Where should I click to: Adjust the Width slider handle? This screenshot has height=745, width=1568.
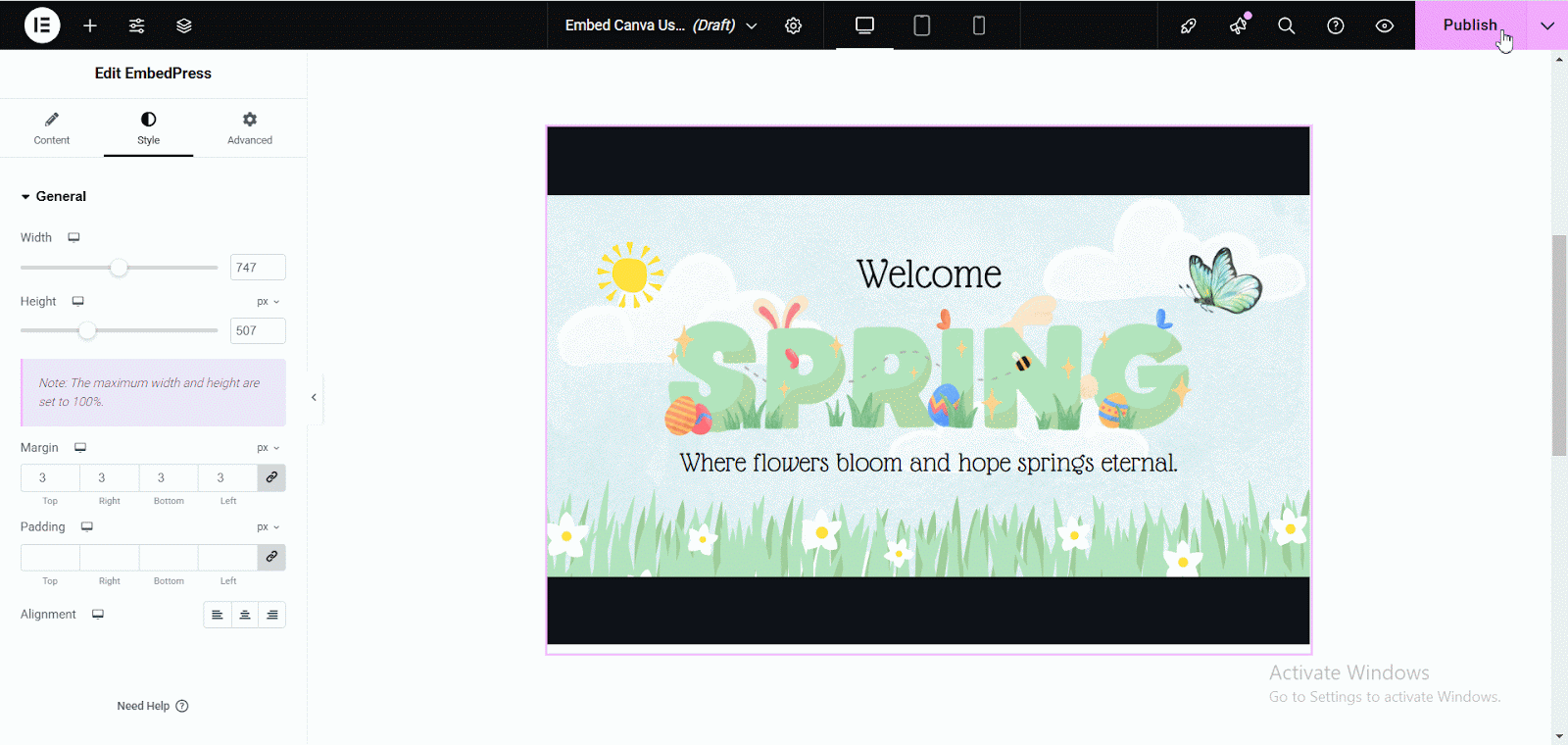click(x=119, y=268)
